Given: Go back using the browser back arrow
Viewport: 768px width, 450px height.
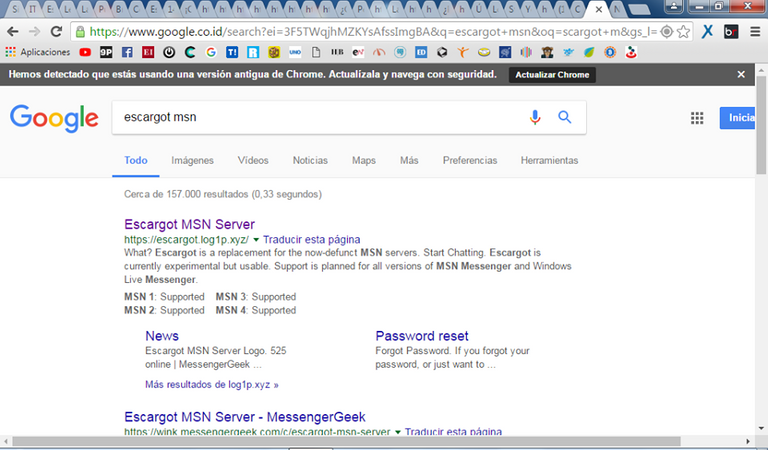Looking at the screenshot, I should tap(13, 32).
